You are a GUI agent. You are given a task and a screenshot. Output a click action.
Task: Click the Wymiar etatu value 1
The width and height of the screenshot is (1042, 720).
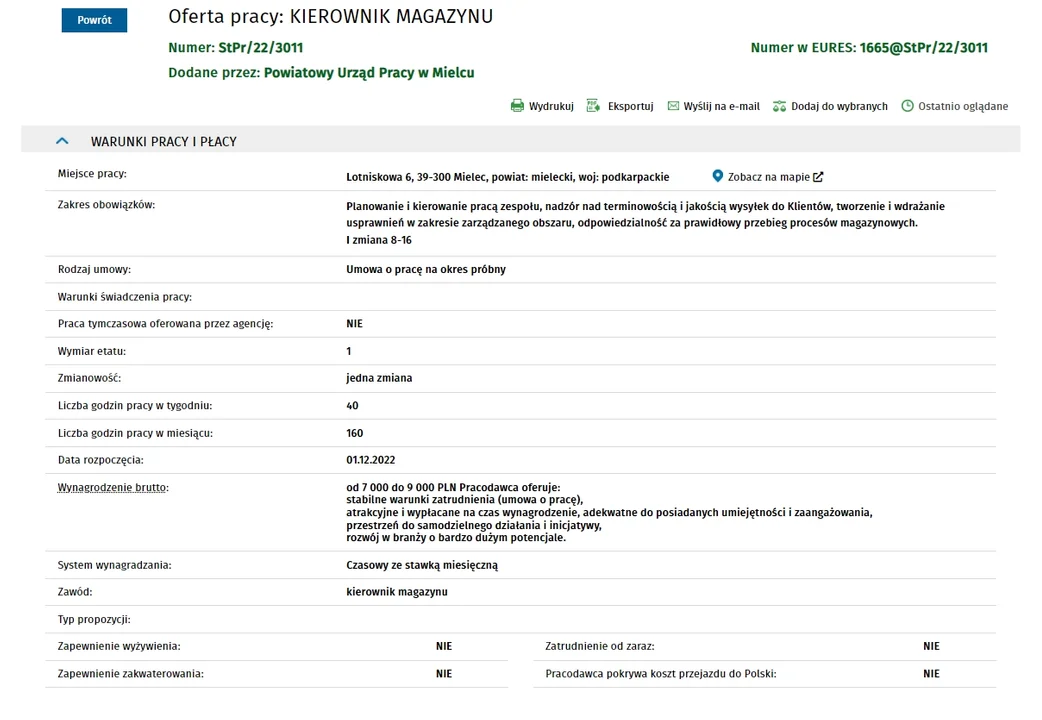[x=348, y=351]
